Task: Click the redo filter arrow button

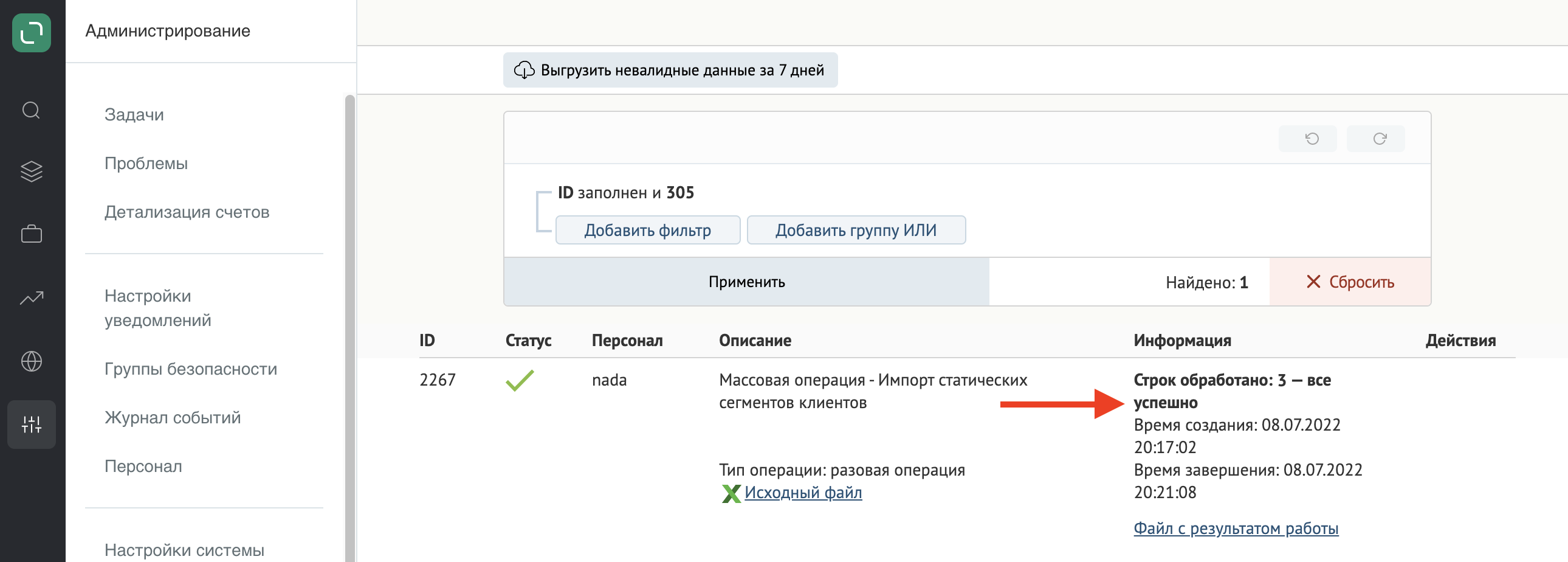Action: tap(1376, 139)
